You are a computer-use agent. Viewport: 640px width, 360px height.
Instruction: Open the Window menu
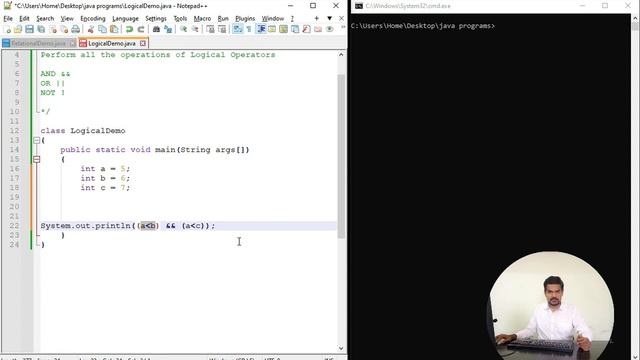coord(273,18)
